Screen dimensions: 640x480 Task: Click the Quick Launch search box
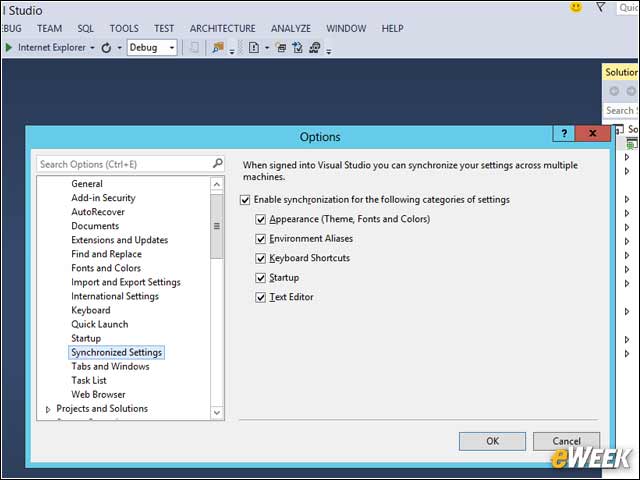[x=628, y=8]
